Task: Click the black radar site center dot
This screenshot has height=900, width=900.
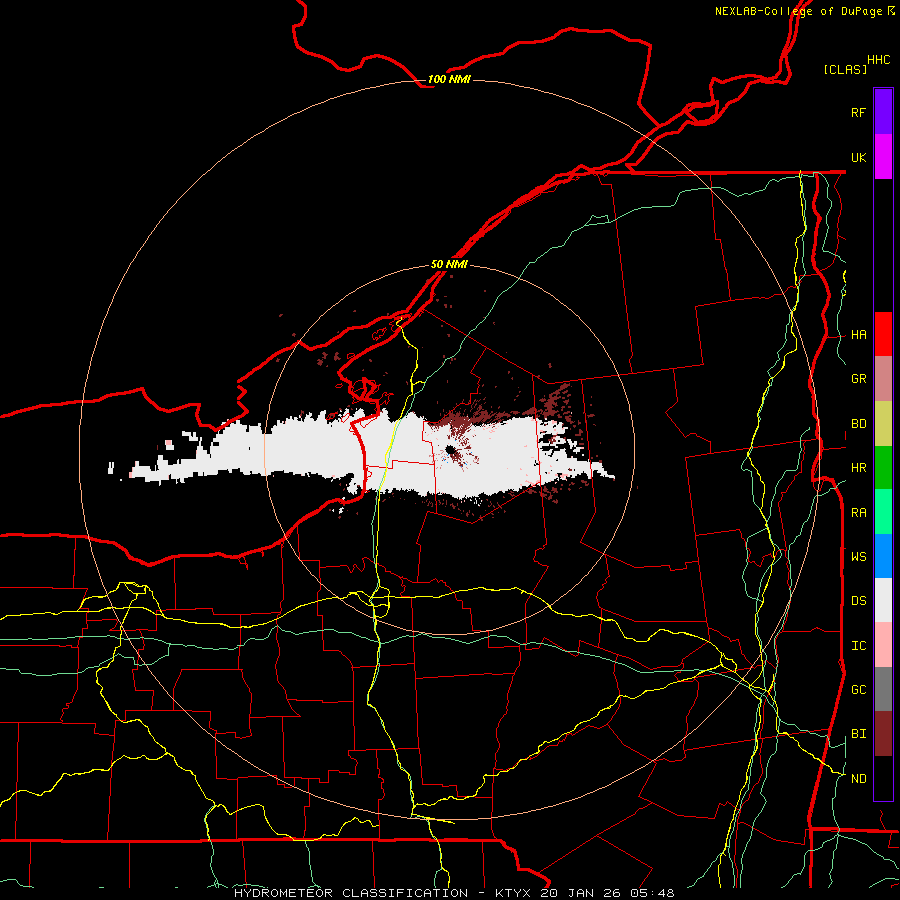Action: (451, 451)
